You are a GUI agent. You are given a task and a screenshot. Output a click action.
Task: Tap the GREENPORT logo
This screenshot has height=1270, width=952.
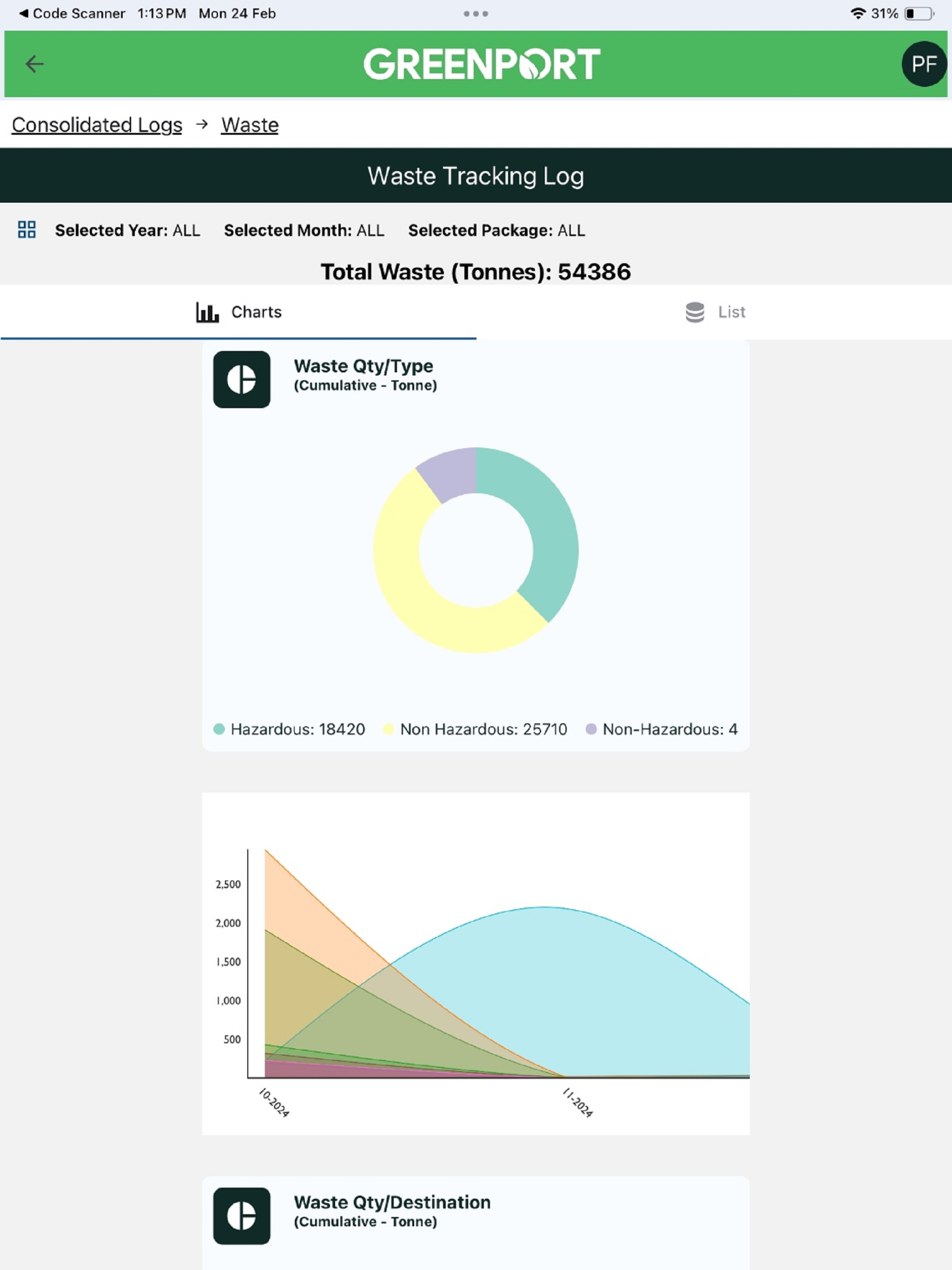[x=482, y=64]
